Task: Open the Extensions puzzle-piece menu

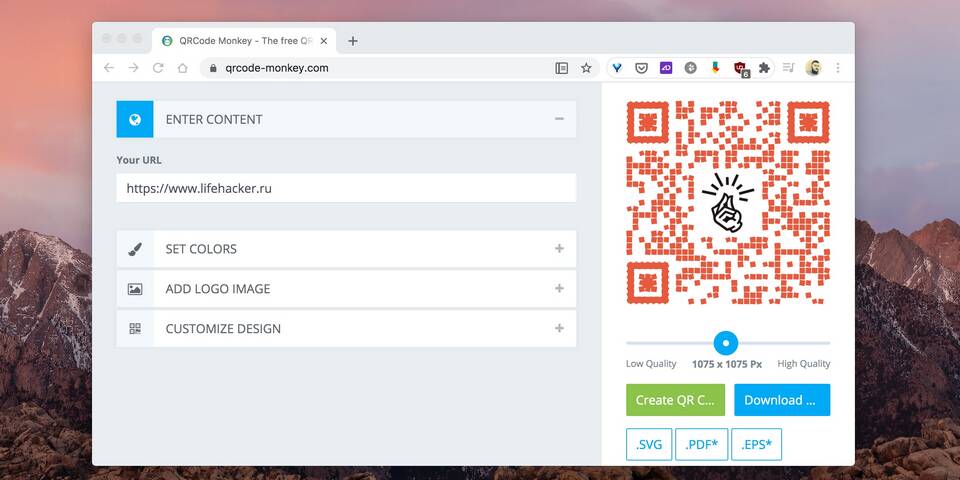Action: coord(764,68)
